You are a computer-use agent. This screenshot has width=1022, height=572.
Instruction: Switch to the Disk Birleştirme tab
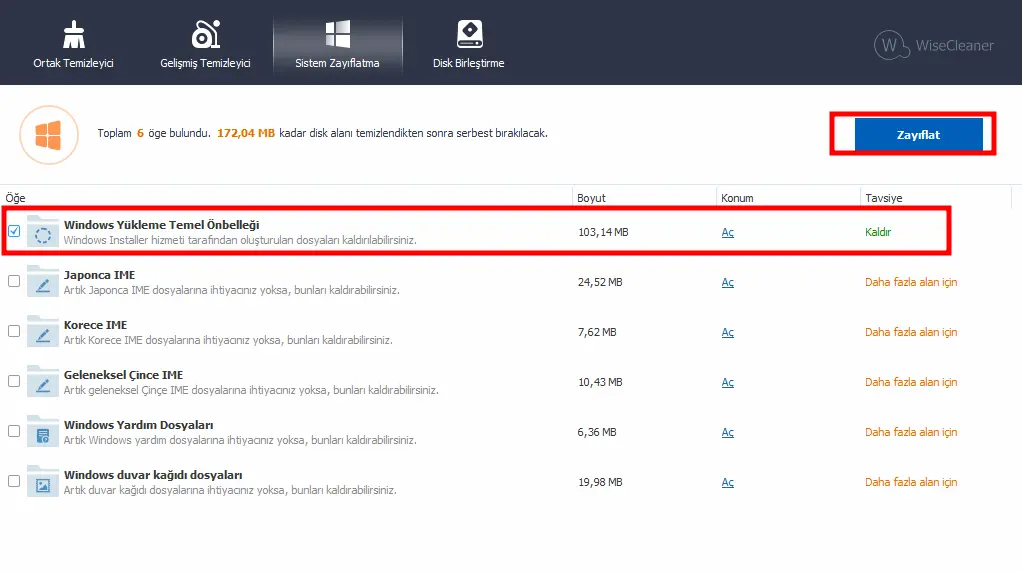[x=469, y=44]
